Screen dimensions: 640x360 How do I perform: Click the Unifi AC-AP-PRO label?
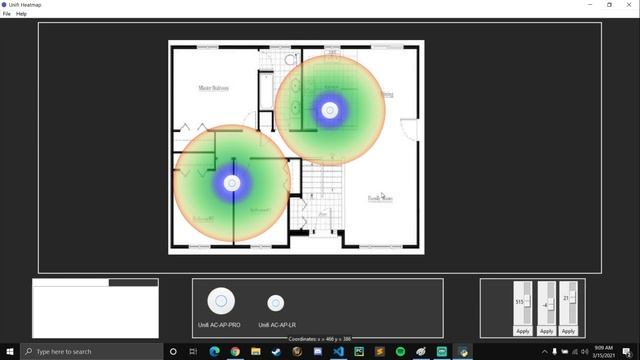(x=219, y=325)
